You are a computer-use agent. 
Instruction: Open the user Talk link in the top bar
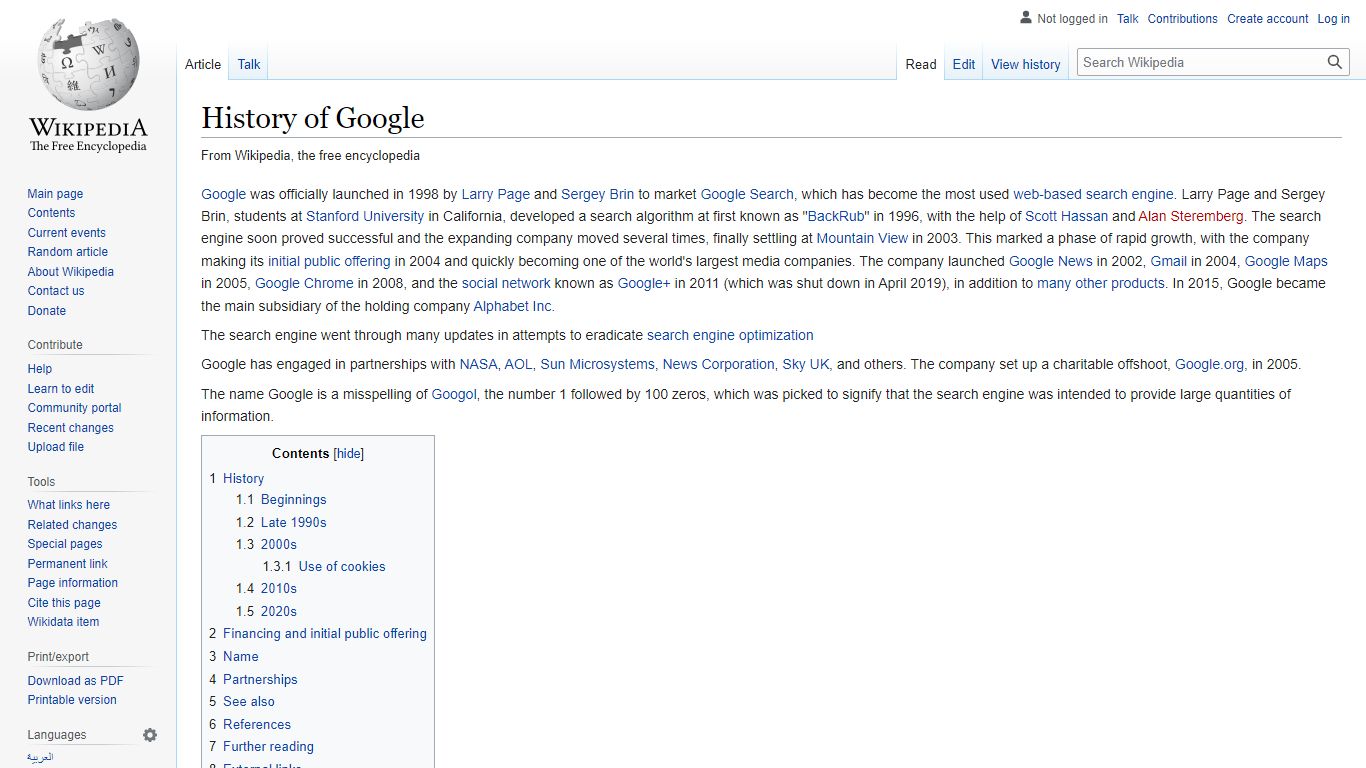tap(1128, 19)
